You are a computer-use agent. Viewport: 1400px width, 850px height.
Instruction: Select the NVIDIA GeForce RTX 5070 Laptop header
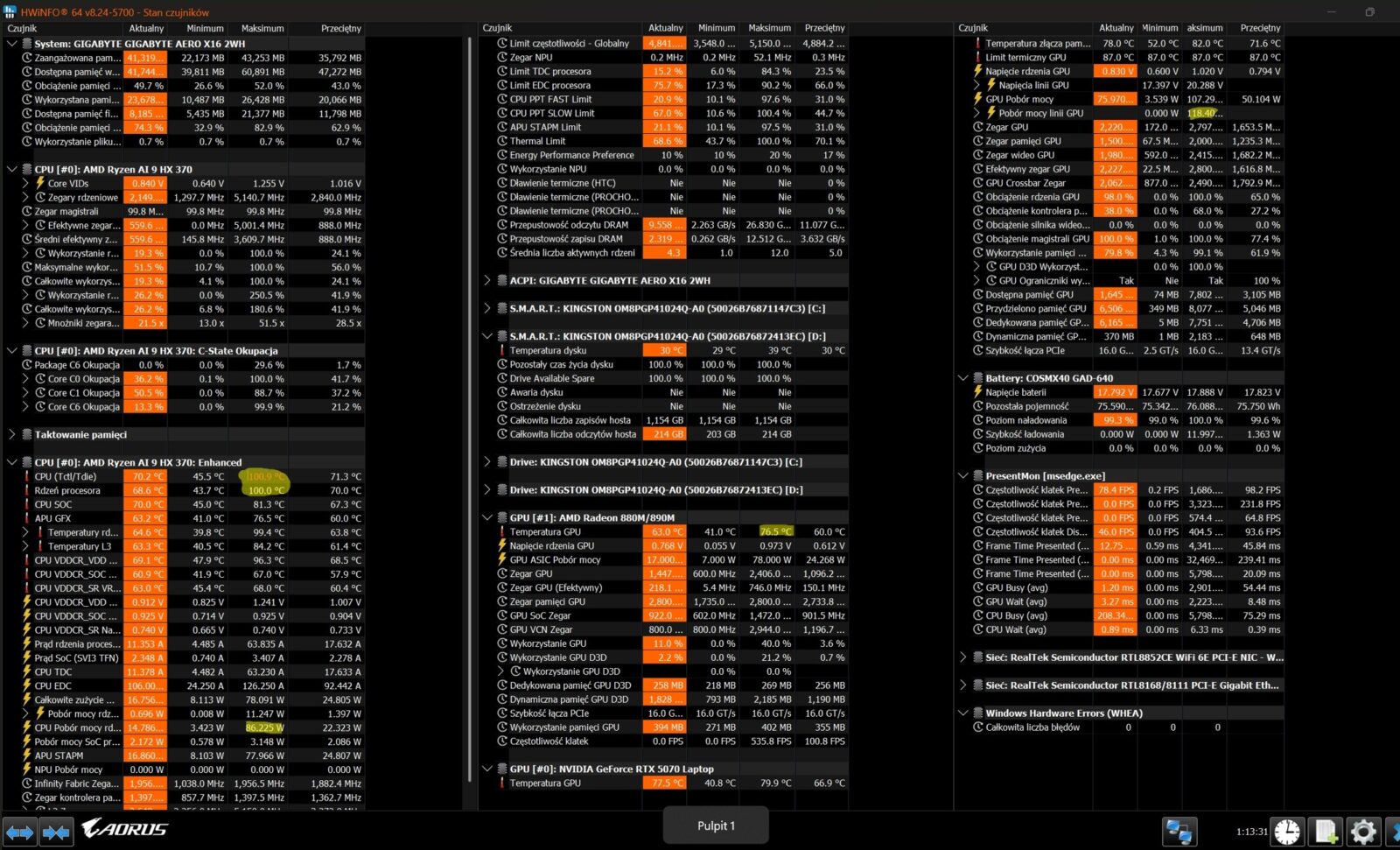[611, 769]
